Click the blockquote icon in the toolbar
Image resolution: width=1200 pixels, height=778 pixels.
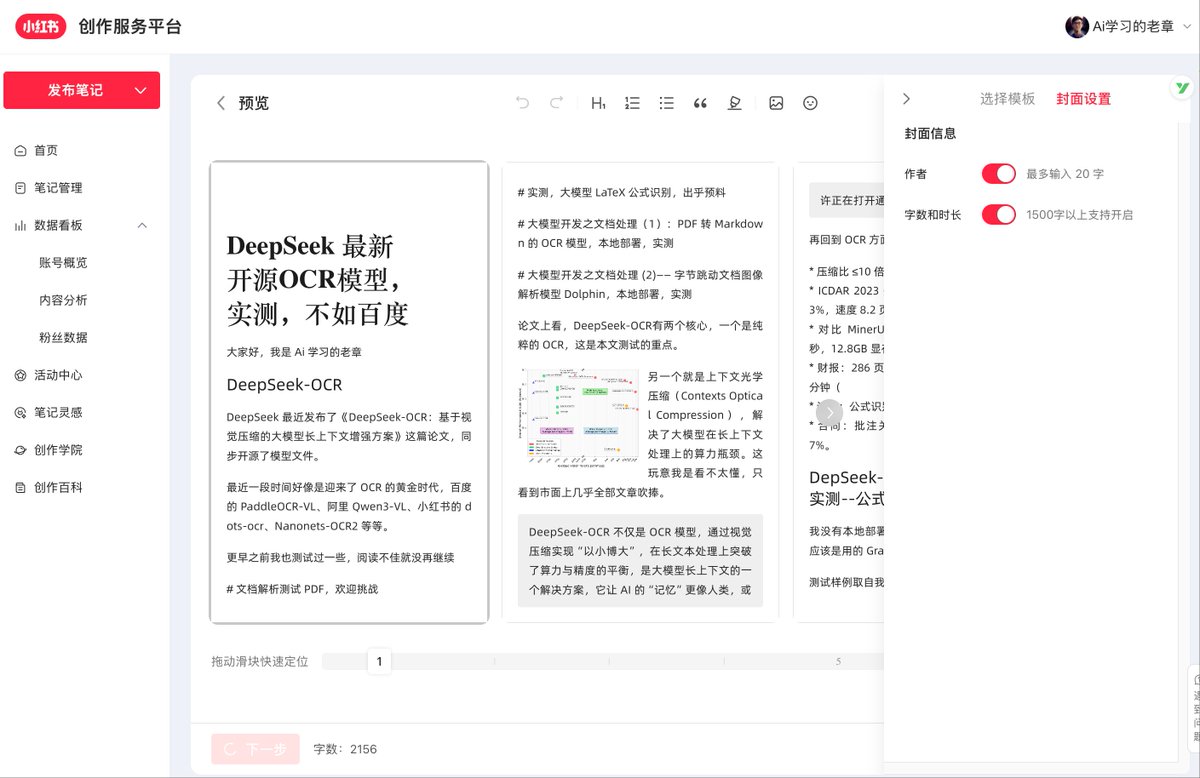[700, 102]
